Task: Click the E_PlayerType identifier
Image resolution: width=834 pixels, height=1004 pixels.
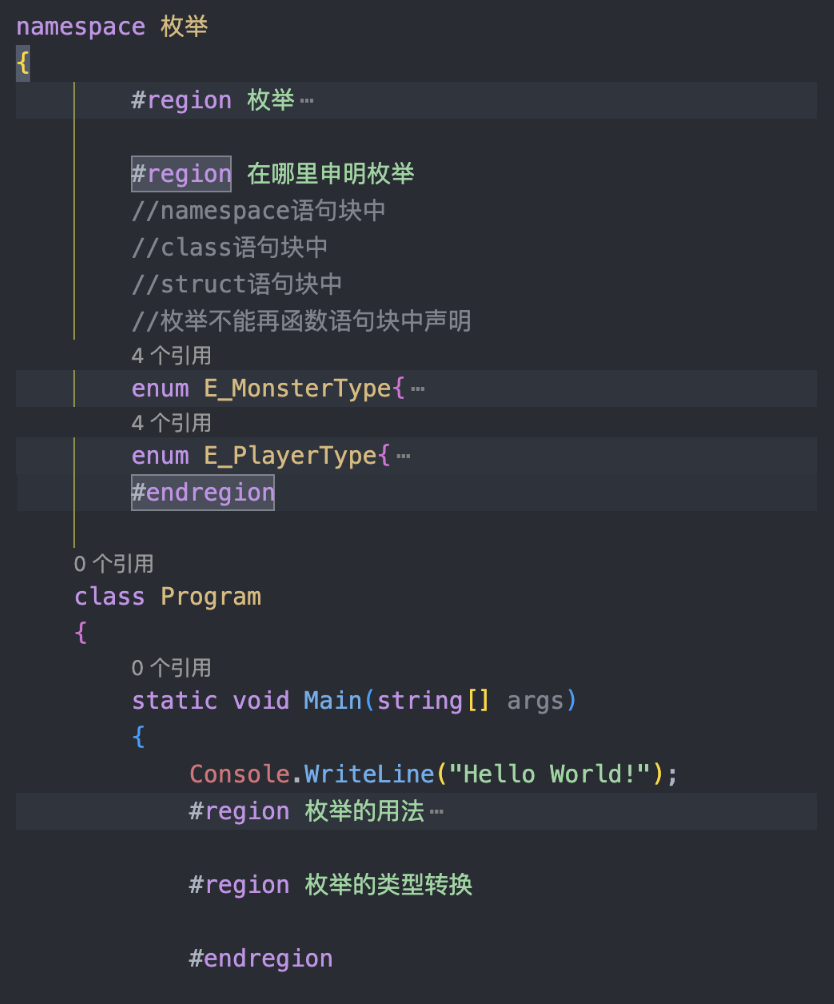Action: click(290, 456)
